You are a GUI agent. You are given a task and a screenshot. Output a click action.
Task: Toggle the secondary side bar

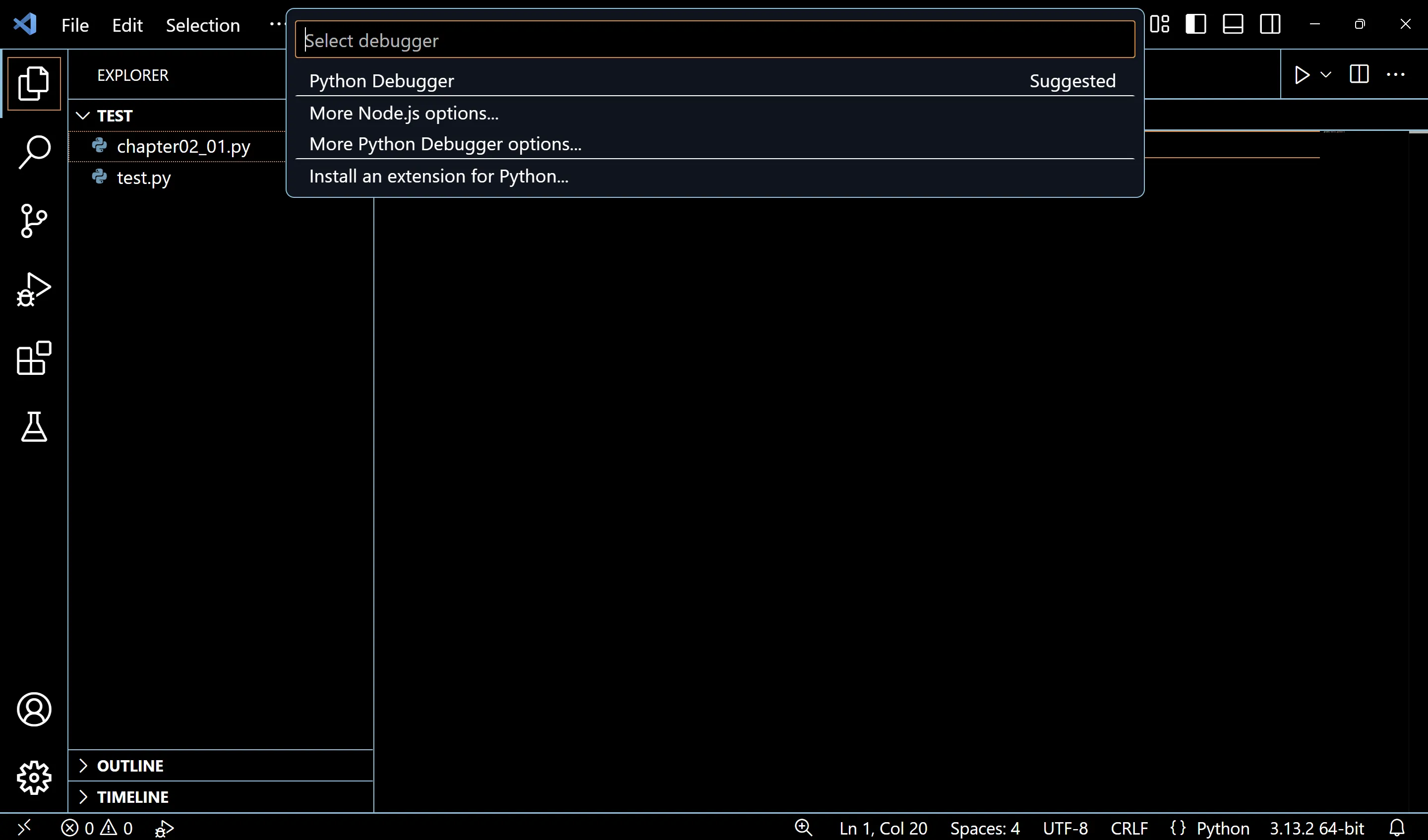click(x=1270, y=24)
